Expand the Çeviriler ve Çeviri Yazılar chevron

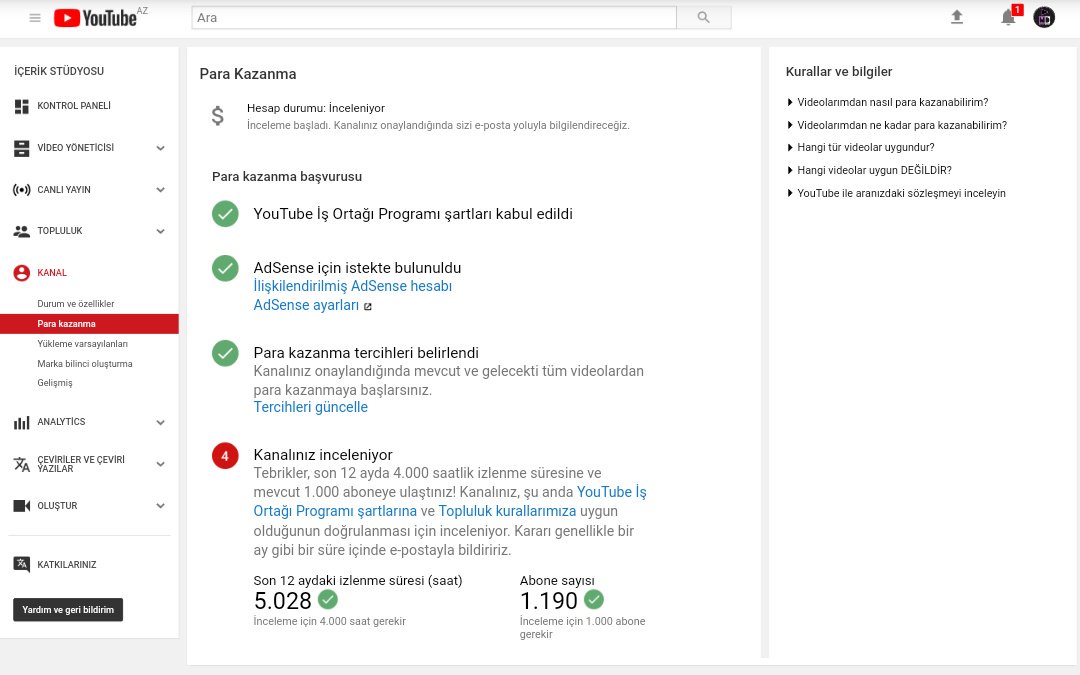click(x=160, y=464)
